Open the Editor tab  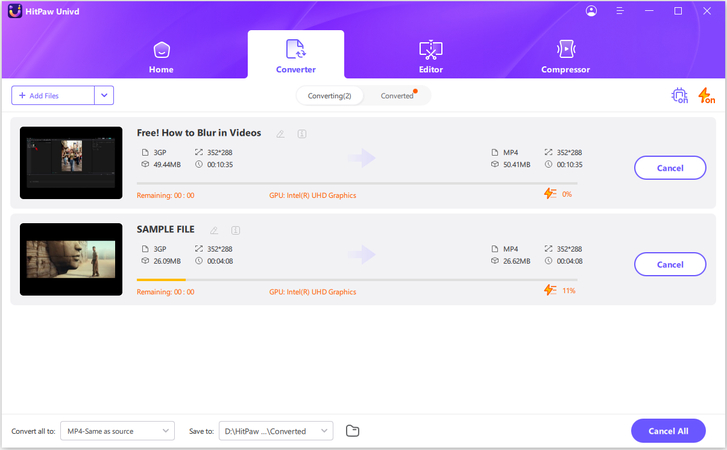point(431,57)
